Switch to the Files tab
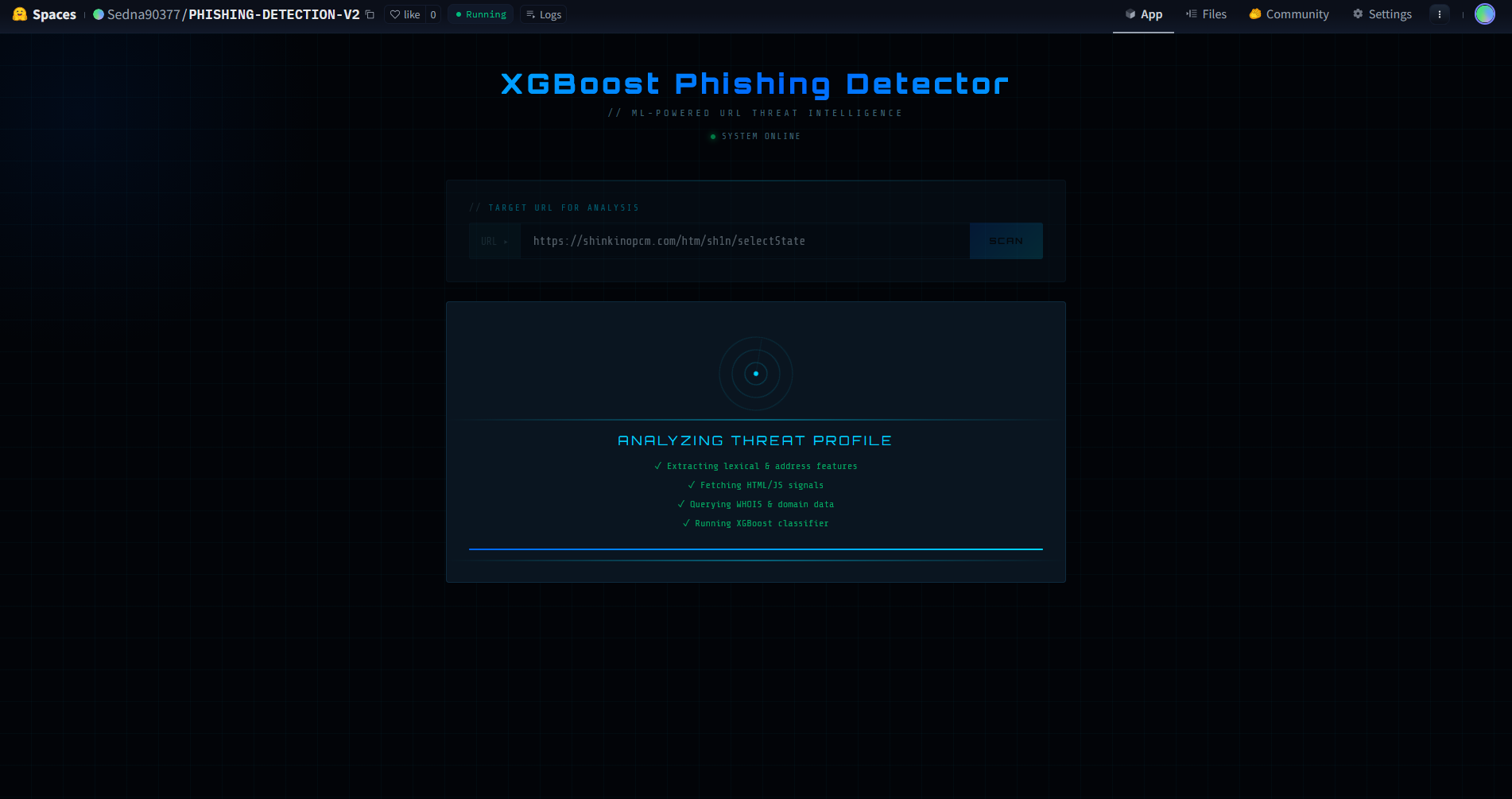 tap(1206, 14)
